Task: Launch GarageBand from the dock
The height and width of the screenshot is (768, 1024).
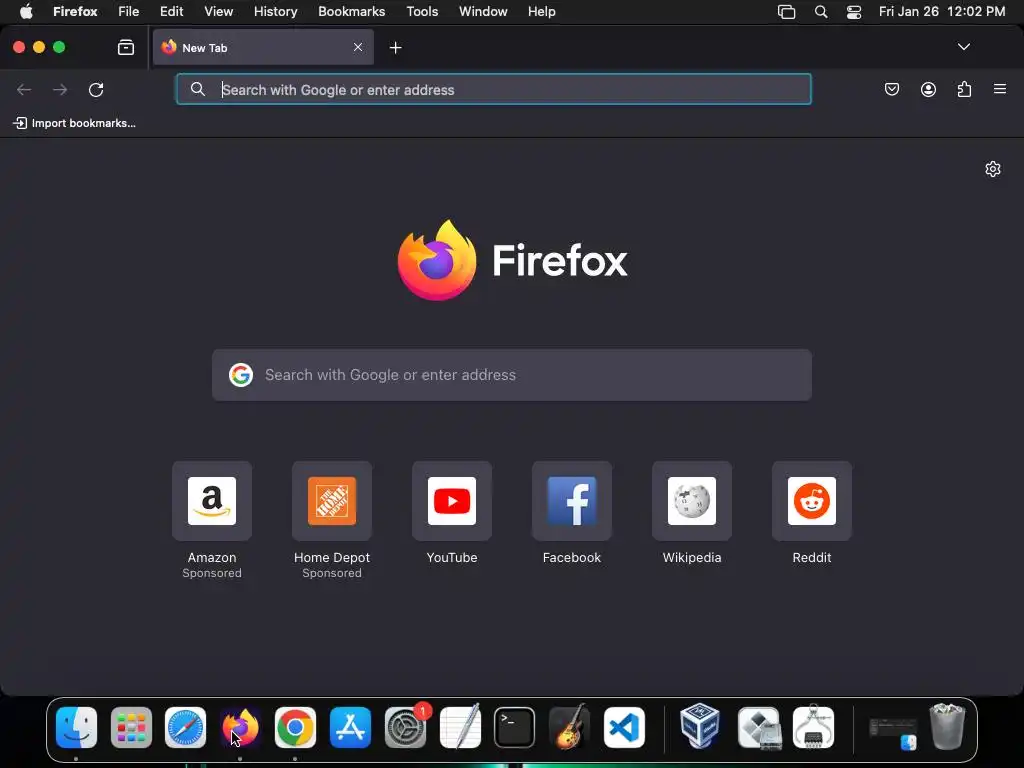Action: 569,726
